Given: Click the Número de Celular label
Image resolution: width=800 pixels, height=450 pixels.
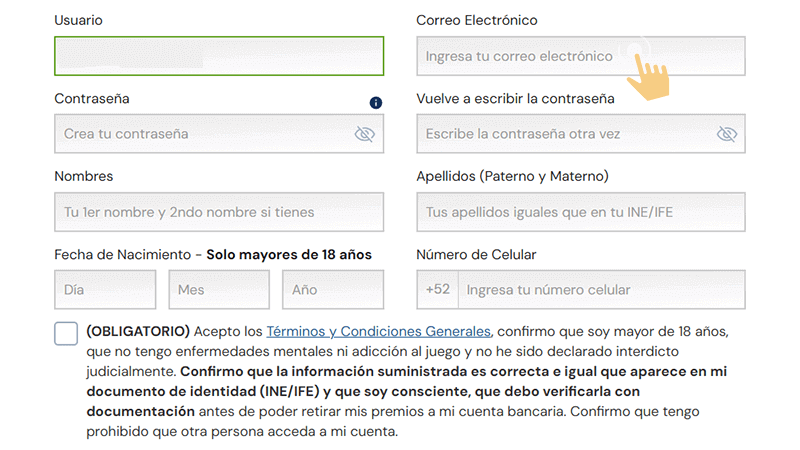Looking at the screenshot, I should [476, 255].
